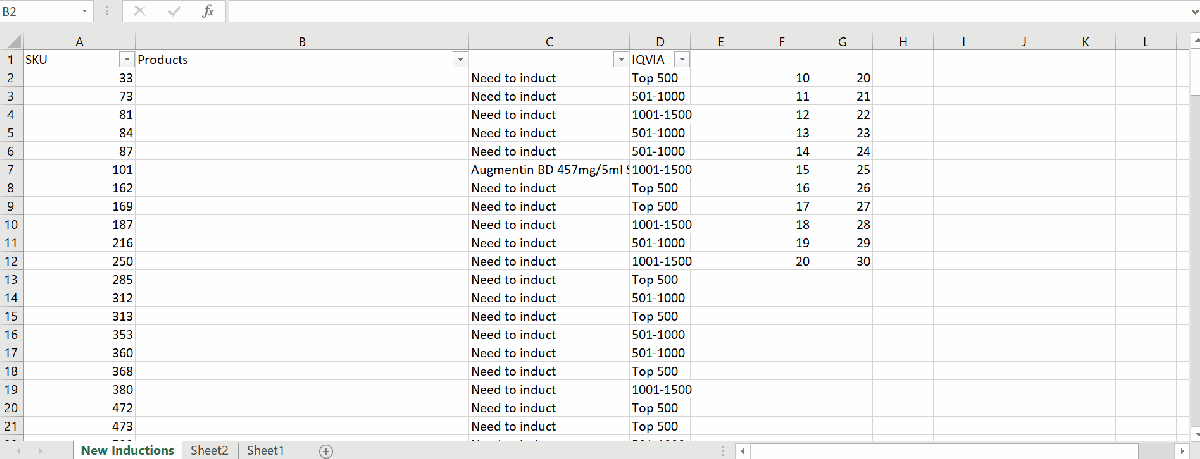Click the sheet tab bar splitter dots
Viewport: 1200px width, 459px height.
723,451
